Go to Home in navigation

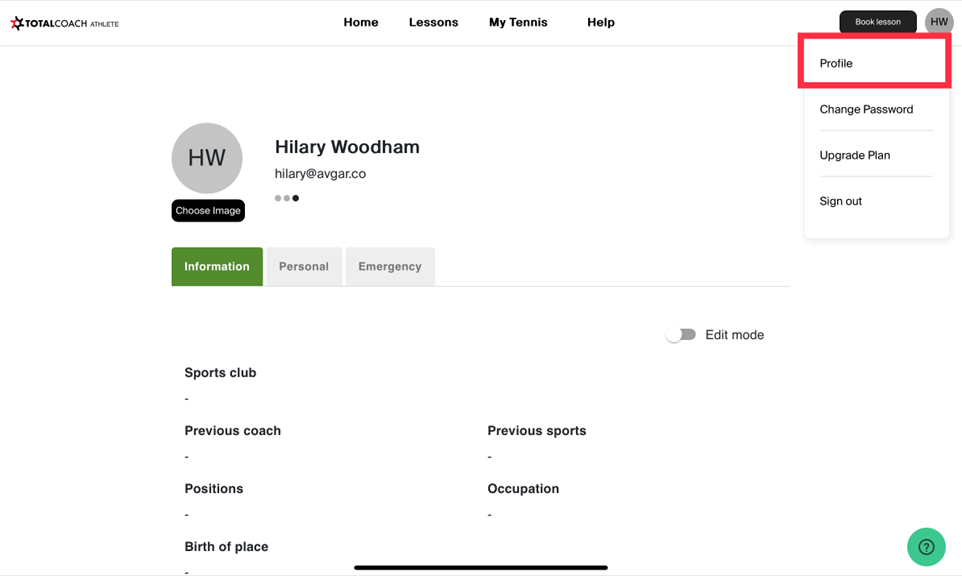coord(361,22)
